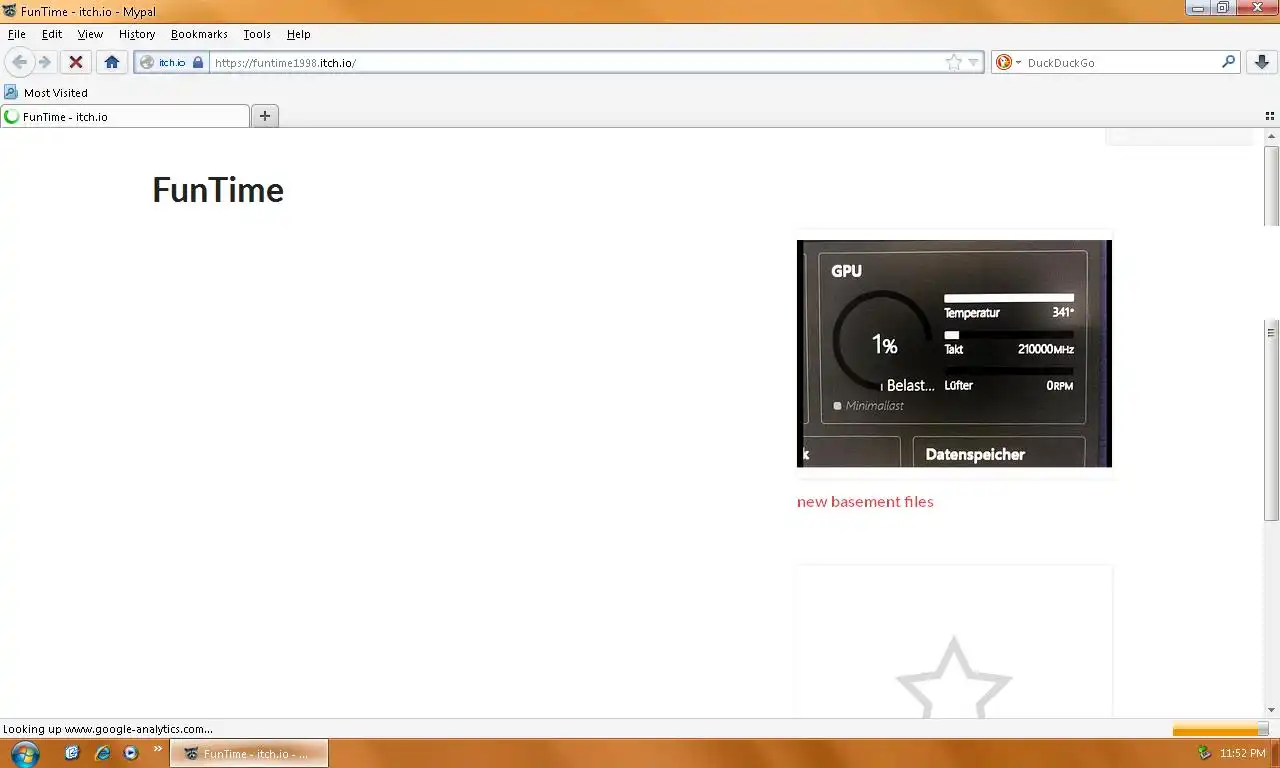Open the File menu

click(x=16, y=34)
